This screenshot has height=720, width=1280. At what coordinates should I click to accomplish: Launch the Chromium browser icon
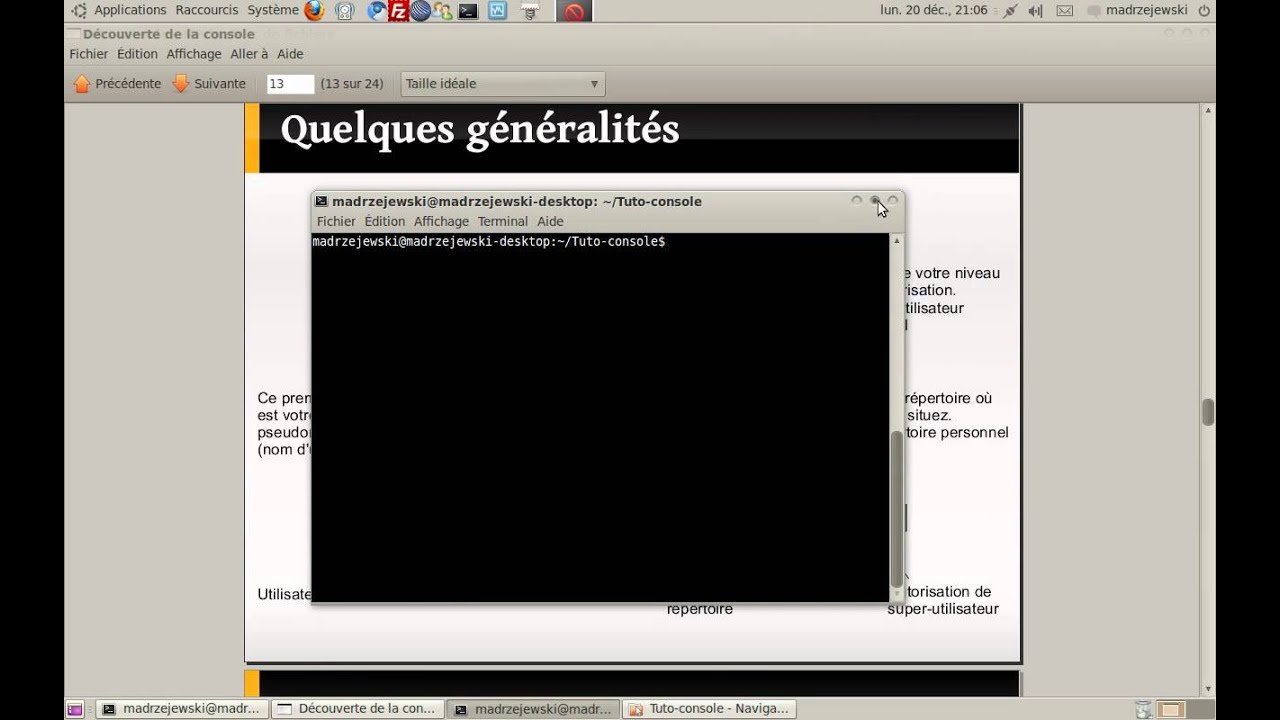(376, 11)
